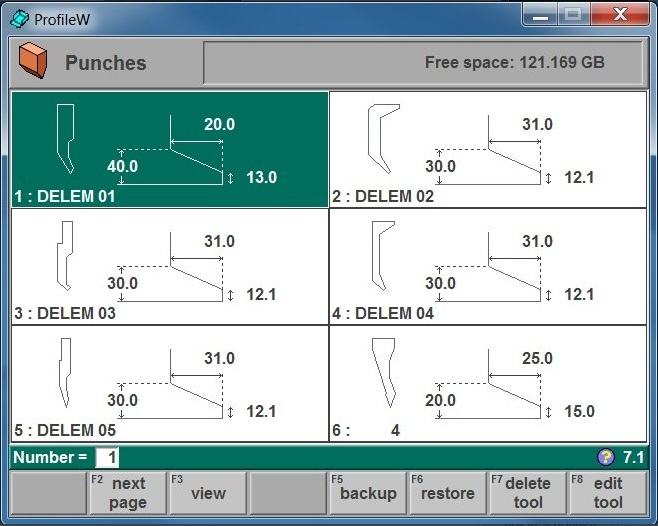Click the ProfileW title bar app icon
This screenshot has width=658, height=526.
18,16
